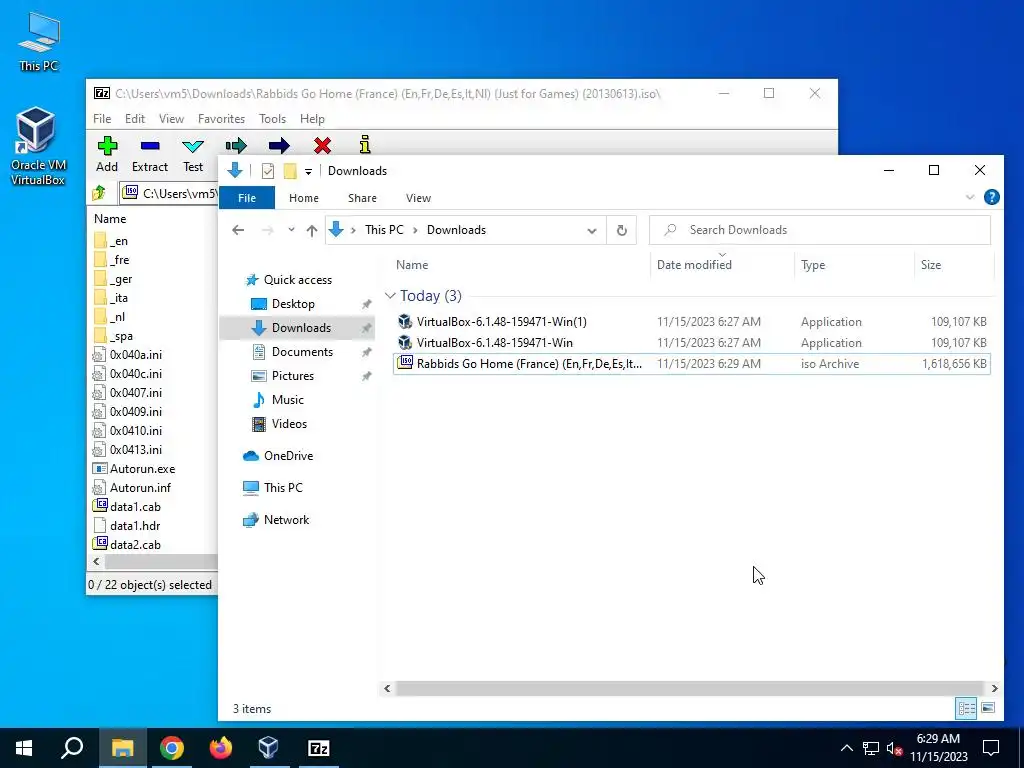
Task: Click the yellow Info icon in 7-Zip toolbar
Action: click(365, 144)
